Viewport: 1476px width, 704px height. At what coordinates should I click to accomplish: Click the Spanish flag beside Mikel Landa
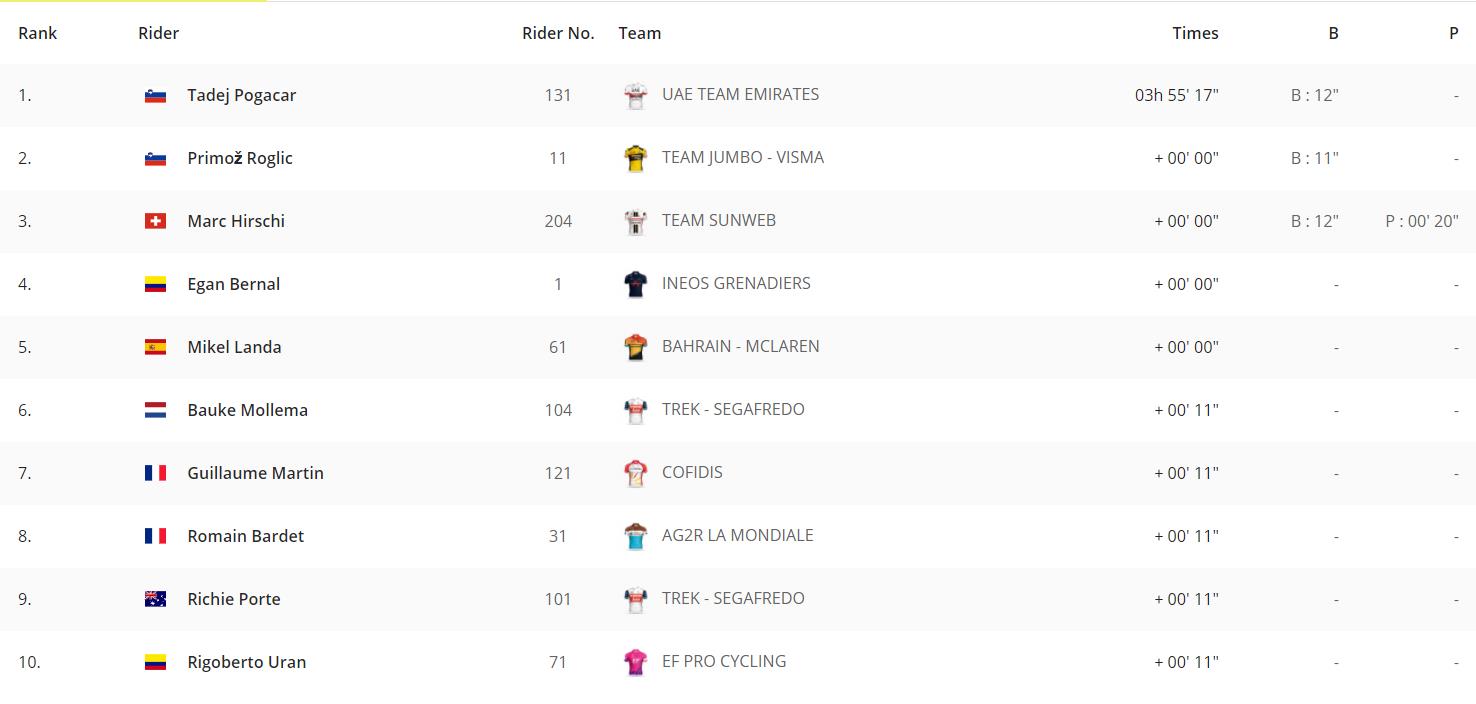(155, 347)
